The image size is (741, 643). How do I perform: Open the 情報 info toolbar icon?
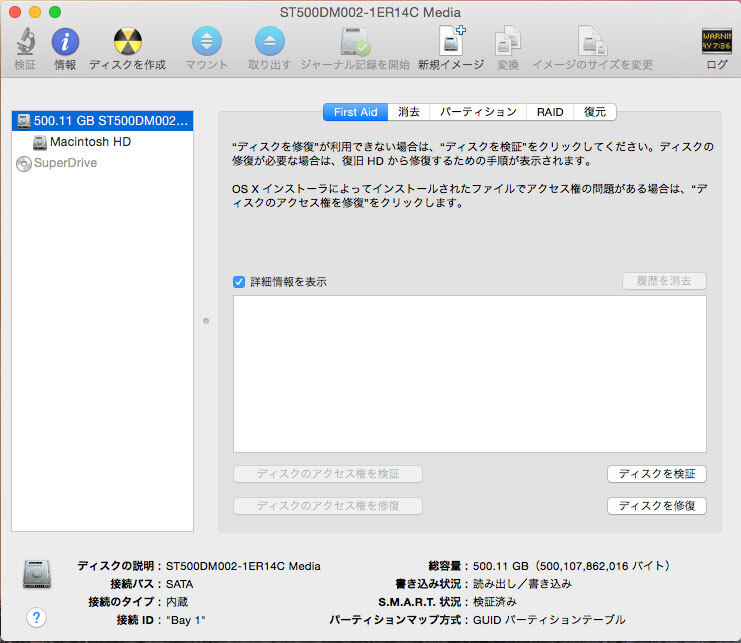point(65,42)
